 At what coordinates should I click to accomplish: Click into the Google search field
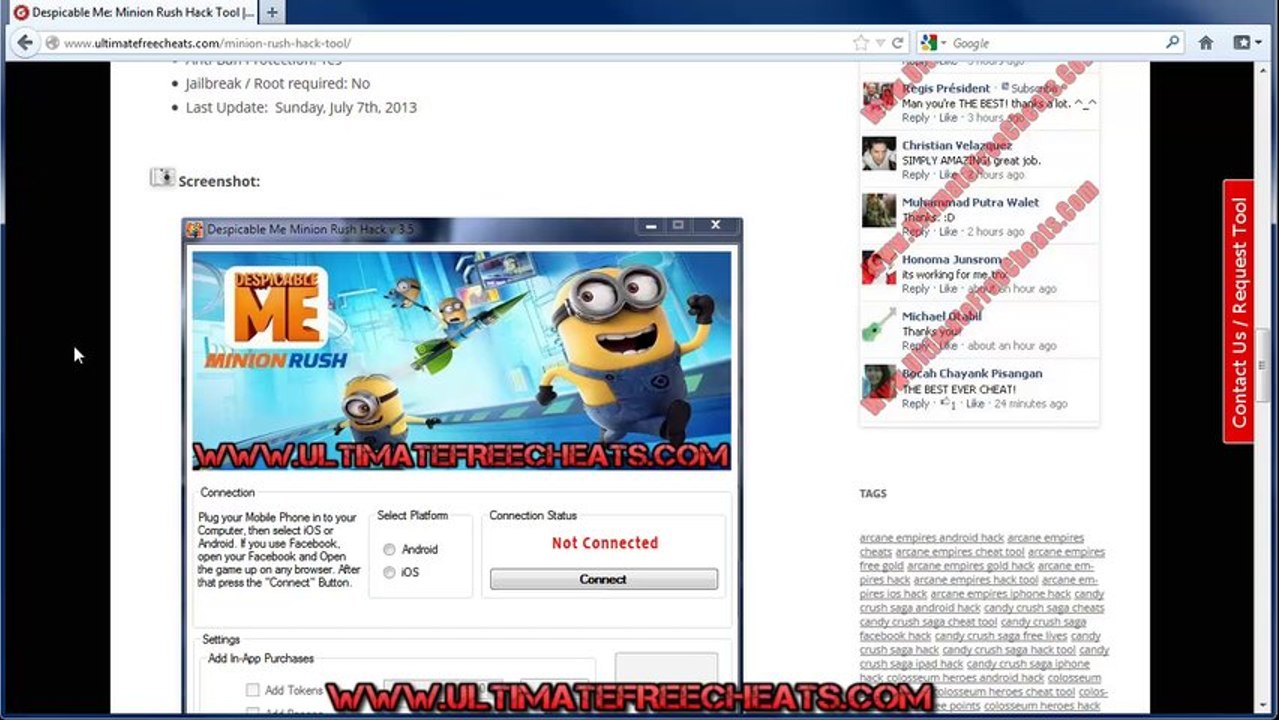coord(1055,43)
